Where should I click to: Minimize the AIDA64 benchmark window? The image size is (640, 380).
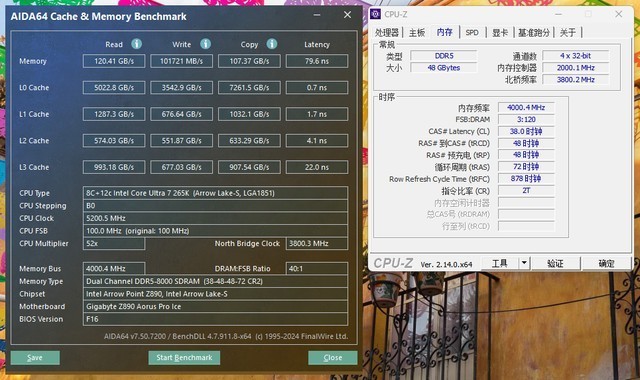(x=317, y=16)
